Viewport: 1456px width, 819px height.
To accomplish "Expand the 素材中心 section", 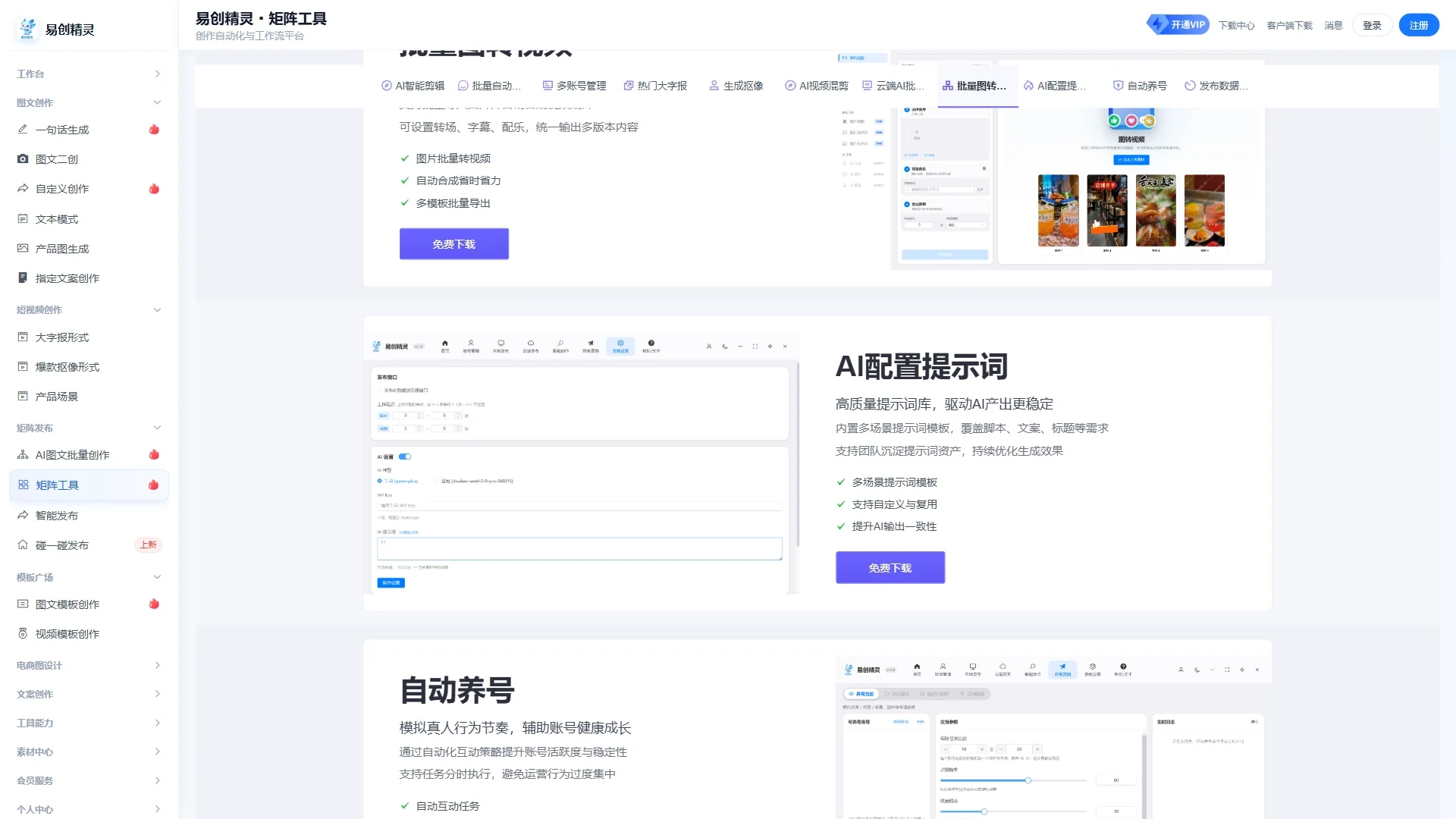I will pos(89,752).
